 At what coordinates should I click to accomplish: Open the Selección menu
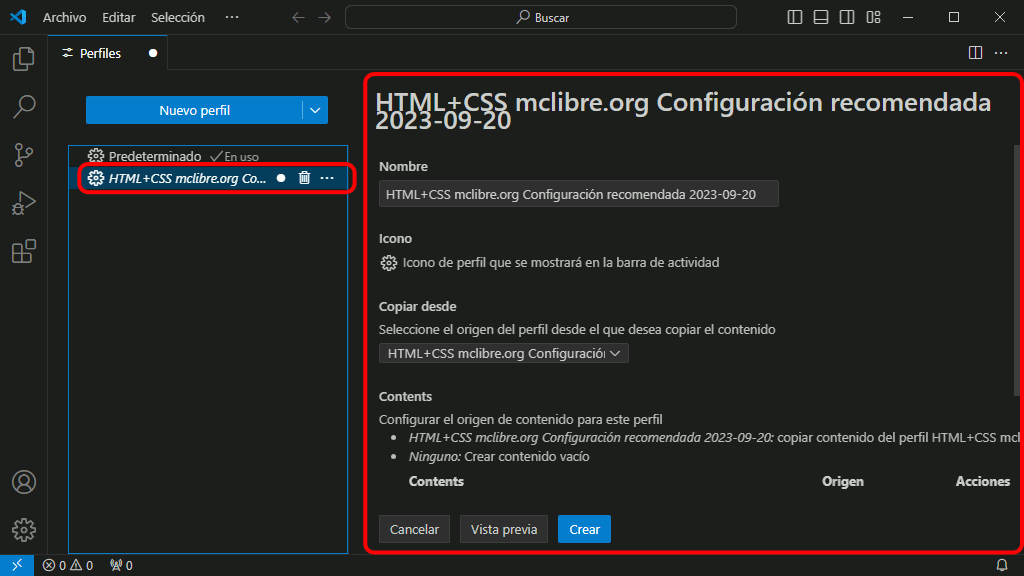pyautogui.click(x=178, y=18)
